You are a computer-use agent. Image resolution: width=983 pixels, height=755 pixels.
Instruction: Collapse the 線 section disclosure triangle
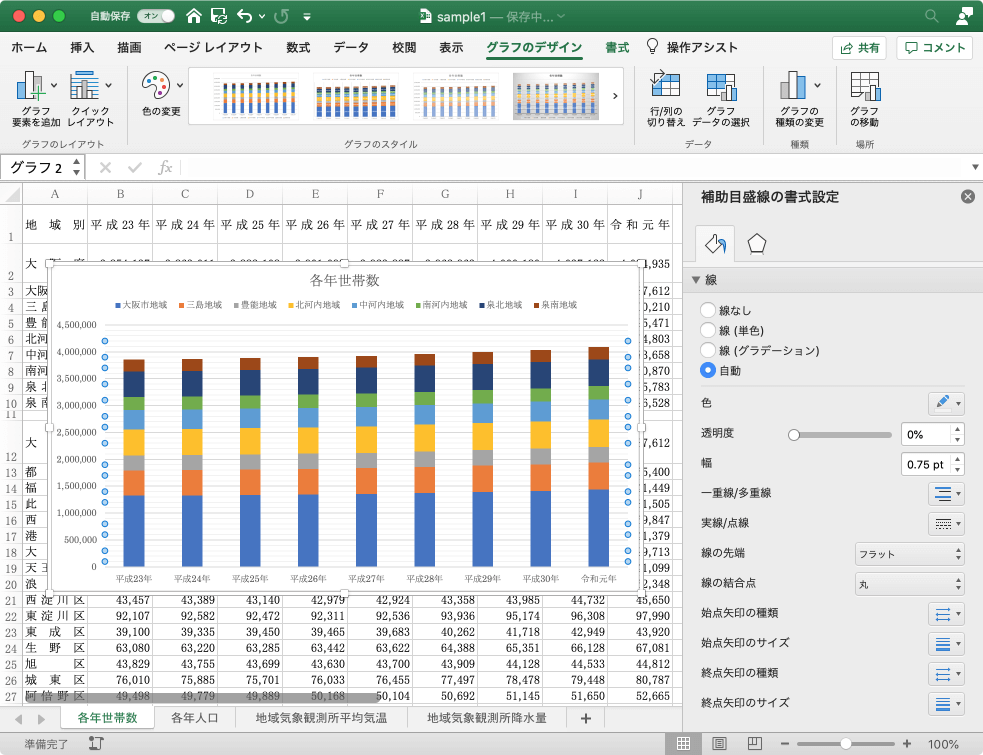point(696,280)
